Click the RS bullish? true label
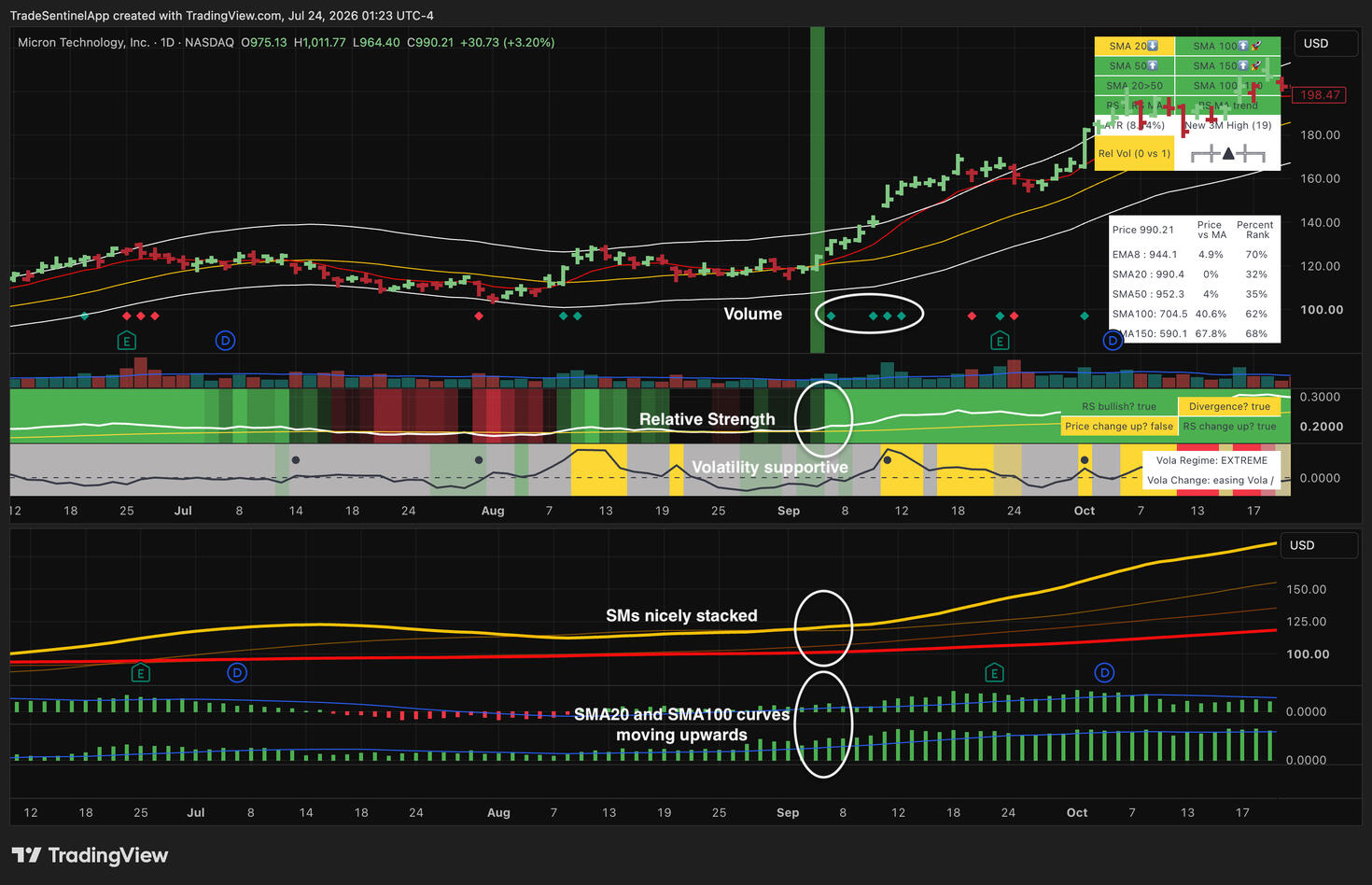 click(x=1119, y=407)
